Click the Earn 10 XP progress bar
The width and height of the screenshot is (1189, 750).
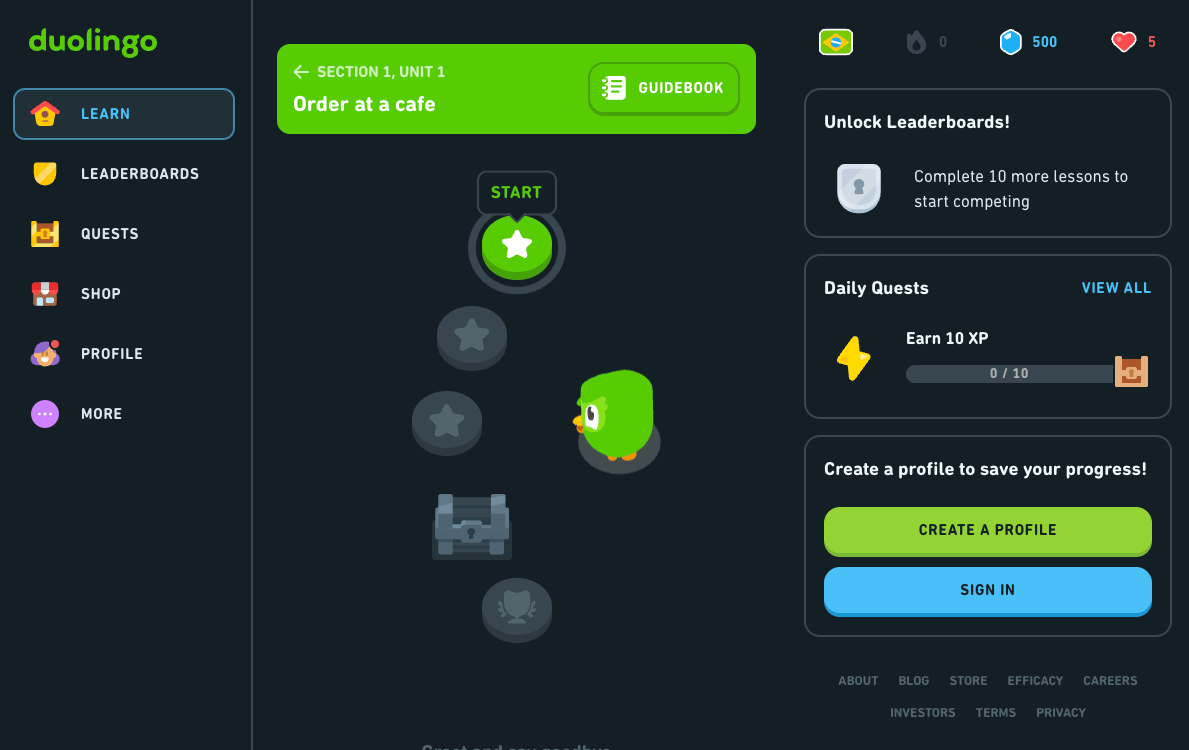pyautogui.click(x=1009, y=373)
